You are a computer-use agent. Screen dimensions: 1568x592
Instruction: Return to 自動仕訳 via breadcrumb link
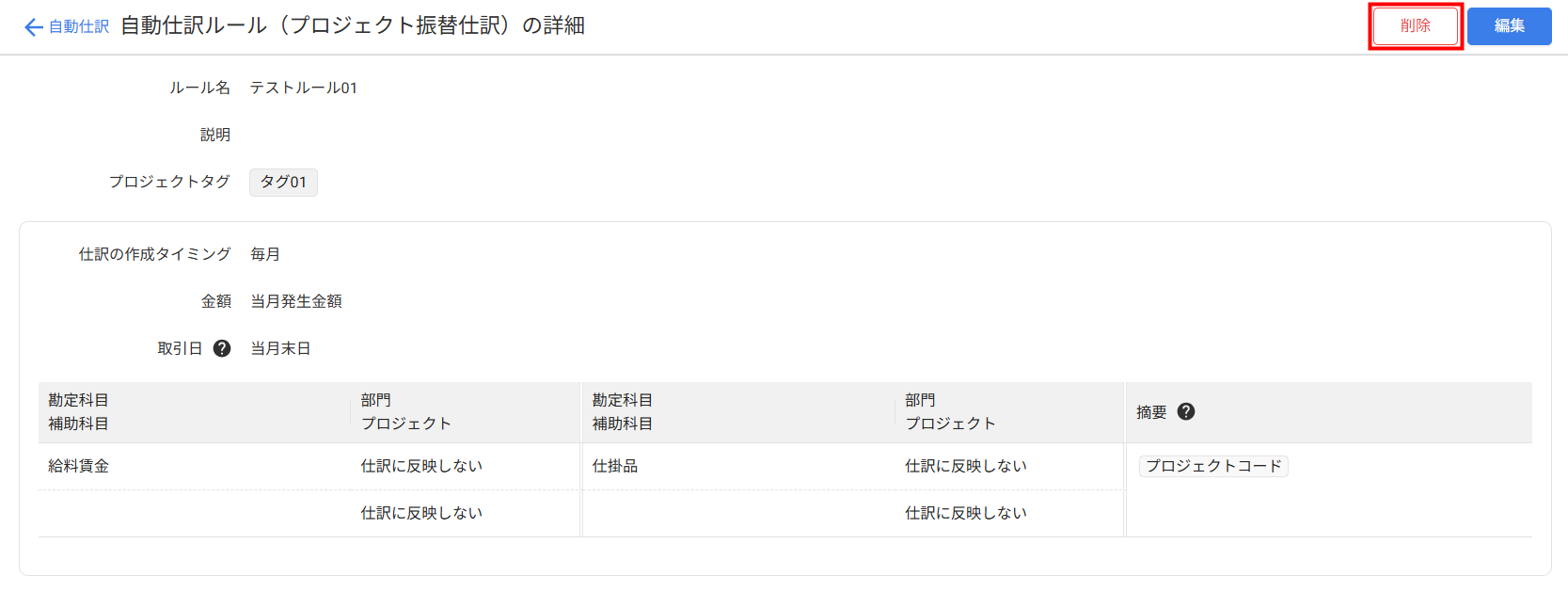click(79, 27)
